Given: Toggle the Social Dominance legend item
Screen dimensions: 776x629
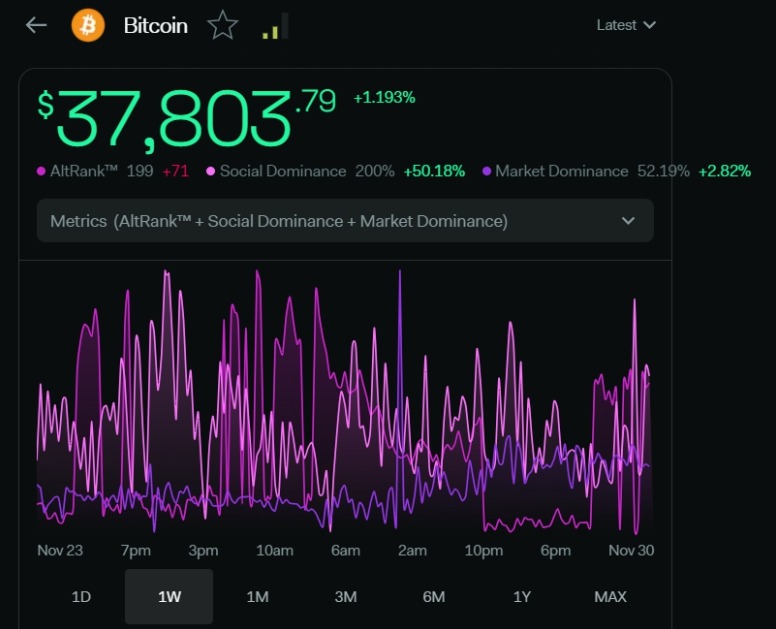Looking at the screenshot, I should click(x=282, y=171).
